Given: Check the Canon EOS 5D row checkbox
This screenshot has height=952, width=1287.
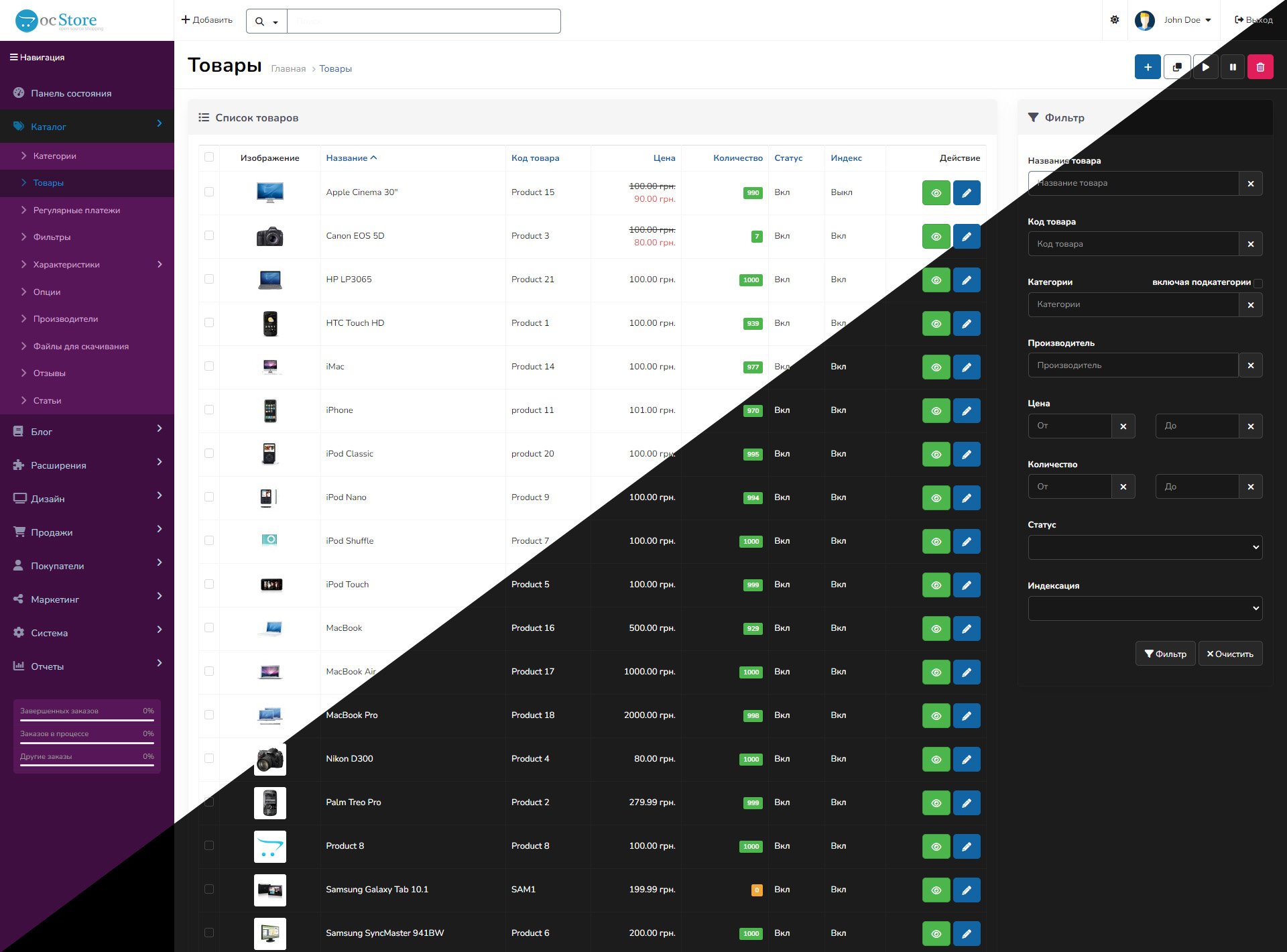Looking at the screenshot, I should point(209,235).
